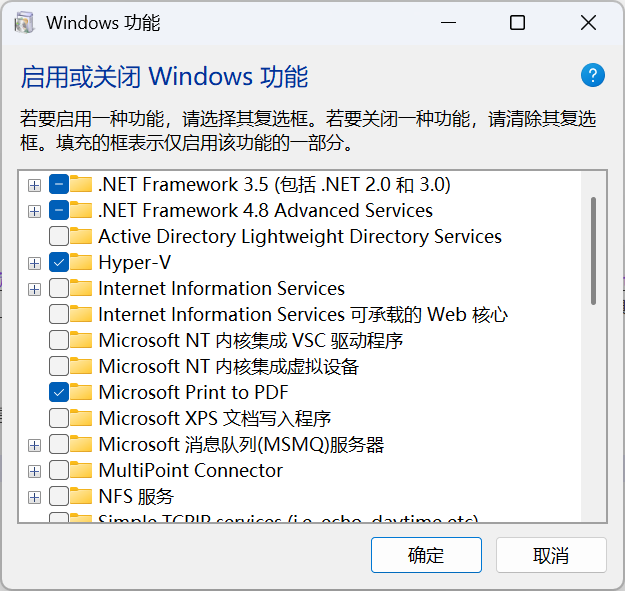This screenshot has width=625, height=591.
Task: Toggle the .NET Framework 3.5 checkbox
Action: click(x=59, y=185)
